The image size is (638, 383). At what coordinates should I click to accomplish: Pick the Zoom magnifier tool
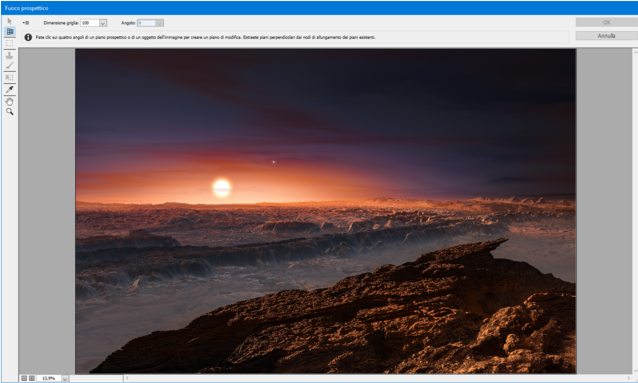[9, 112]
